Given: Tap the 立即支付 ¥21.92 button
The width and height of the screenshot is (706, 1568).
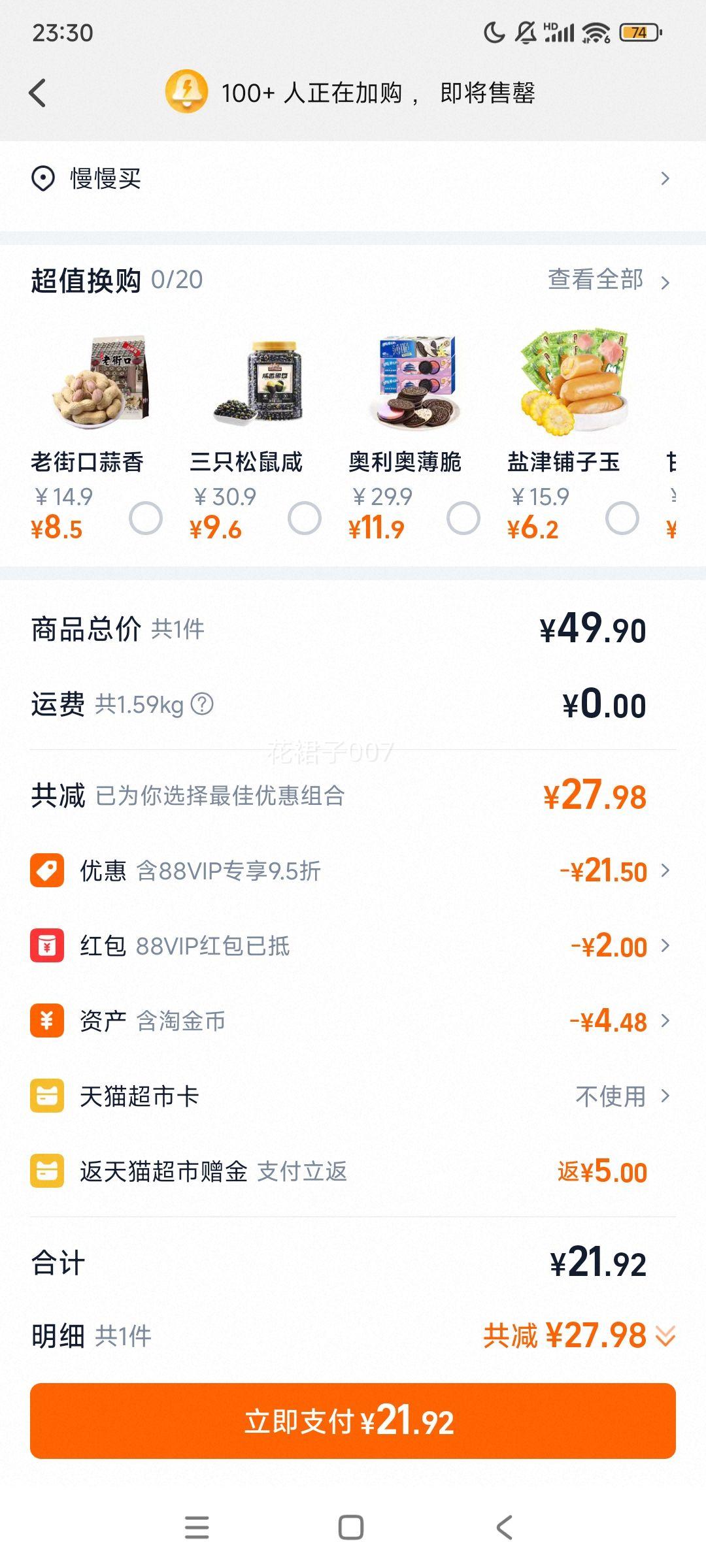Looking at the screenshot, I should point(353,1421).
